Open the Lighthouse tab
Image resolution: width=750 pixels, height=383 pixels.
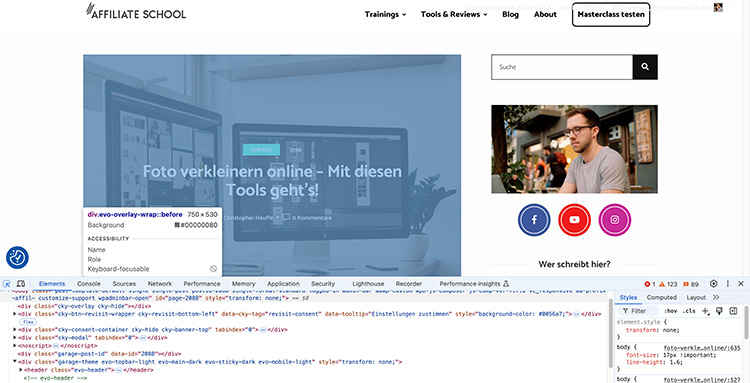368,284
